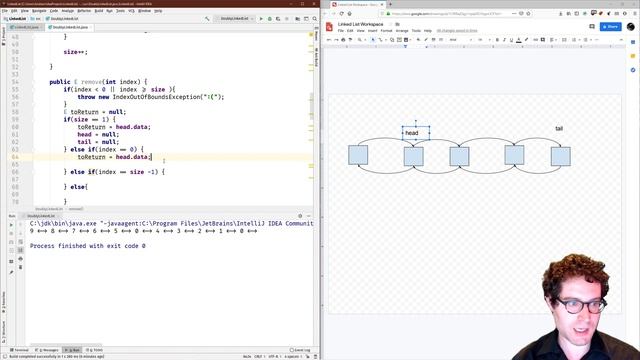
Task: Apply Italic formatting in Drawings toolbar
Action: click(x=504, y=40)
